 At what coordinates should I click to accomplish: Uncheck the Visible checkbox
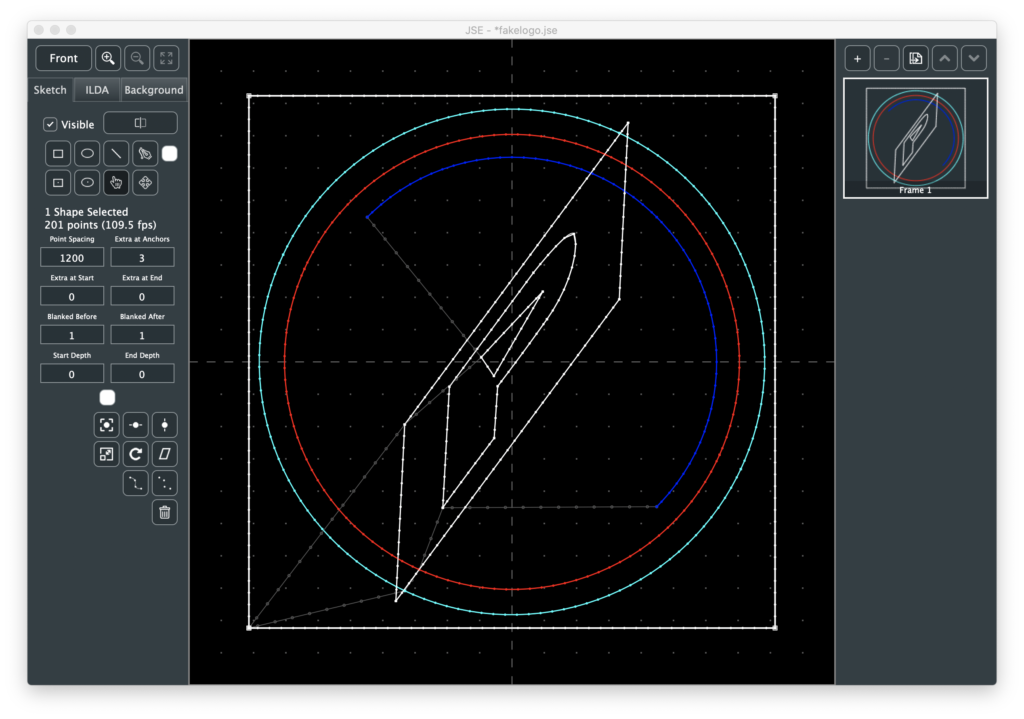[x=51, y=125]
